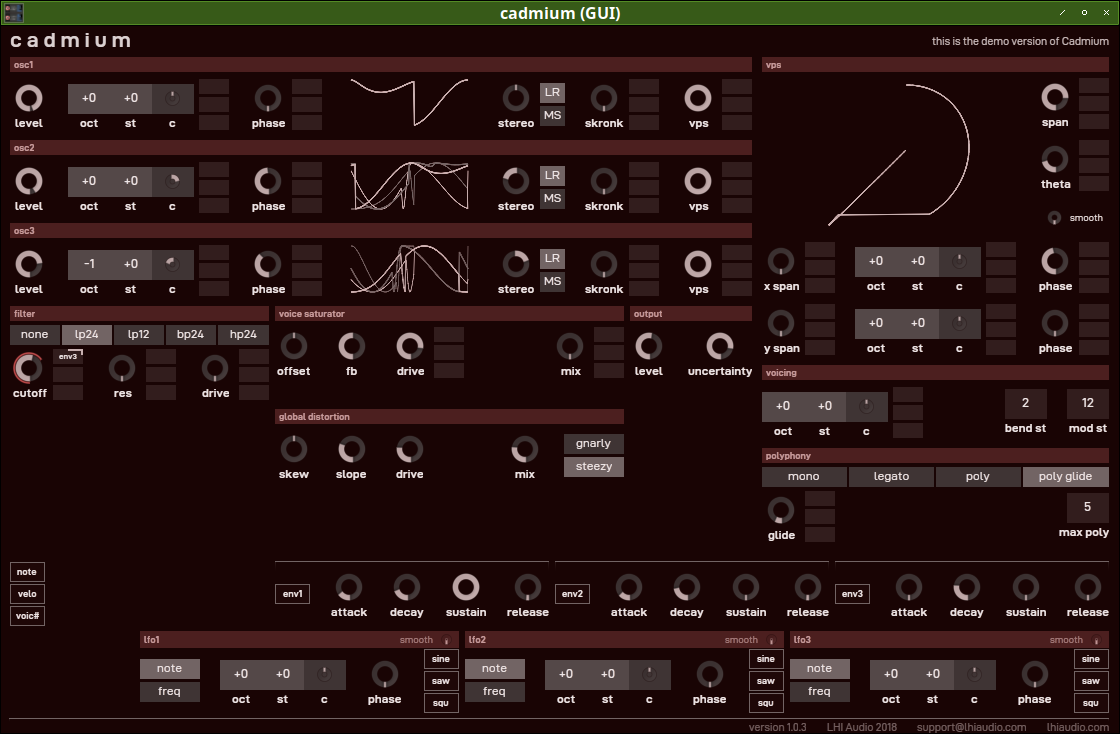Click the max poly value 5
The height and width of the screenshot is (734, 1120).
[x=1088, y=507]
